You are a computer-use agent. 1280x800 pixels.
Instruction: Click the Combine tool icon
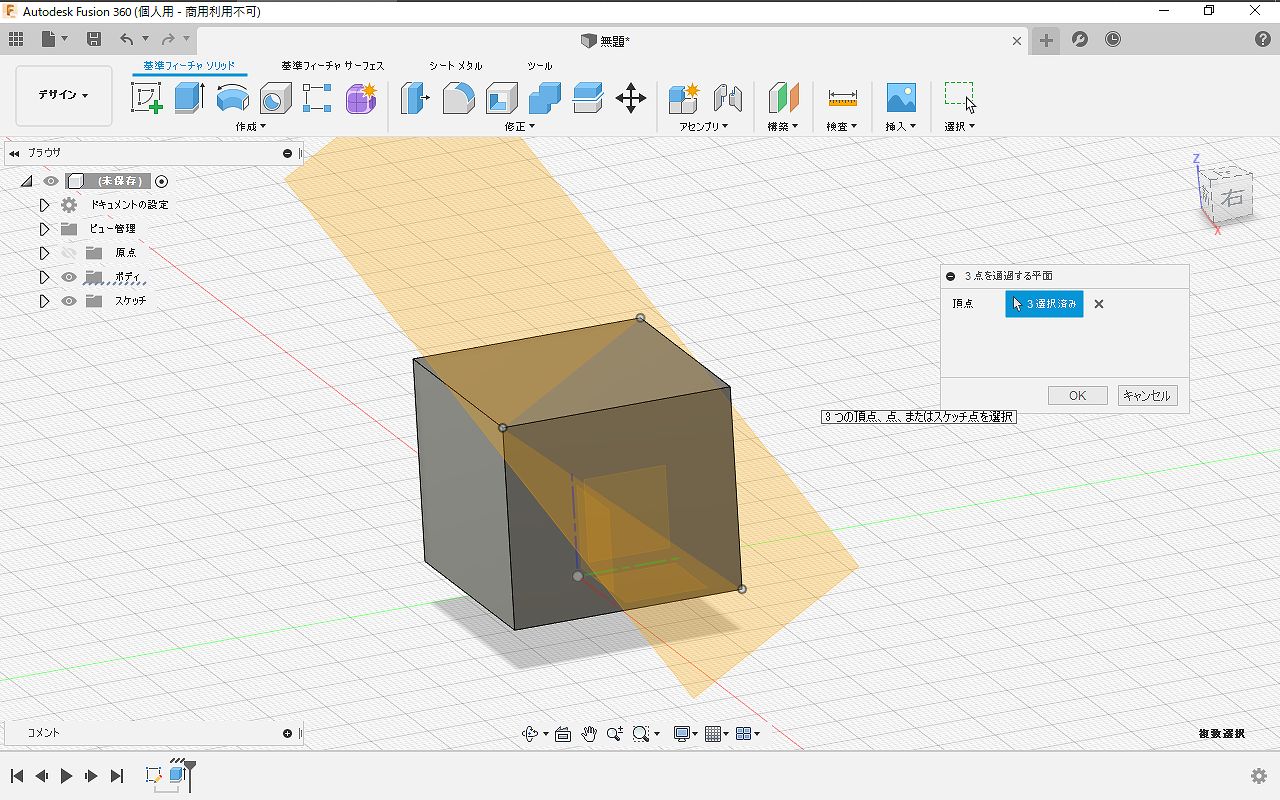click(544, 98)
